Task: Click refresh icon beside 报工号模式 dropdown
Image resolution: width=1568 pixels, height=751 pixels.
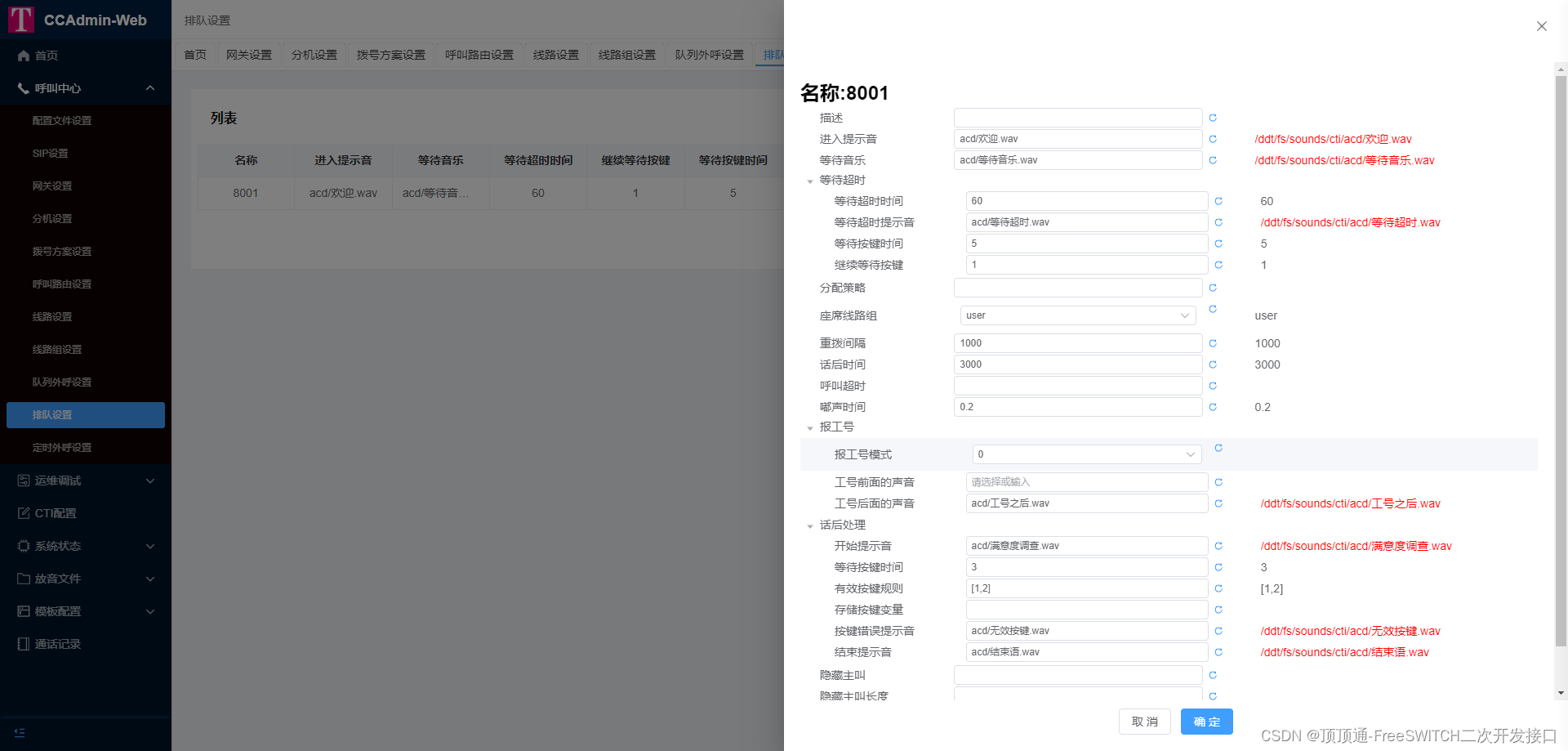Action: click(1218, 448)
